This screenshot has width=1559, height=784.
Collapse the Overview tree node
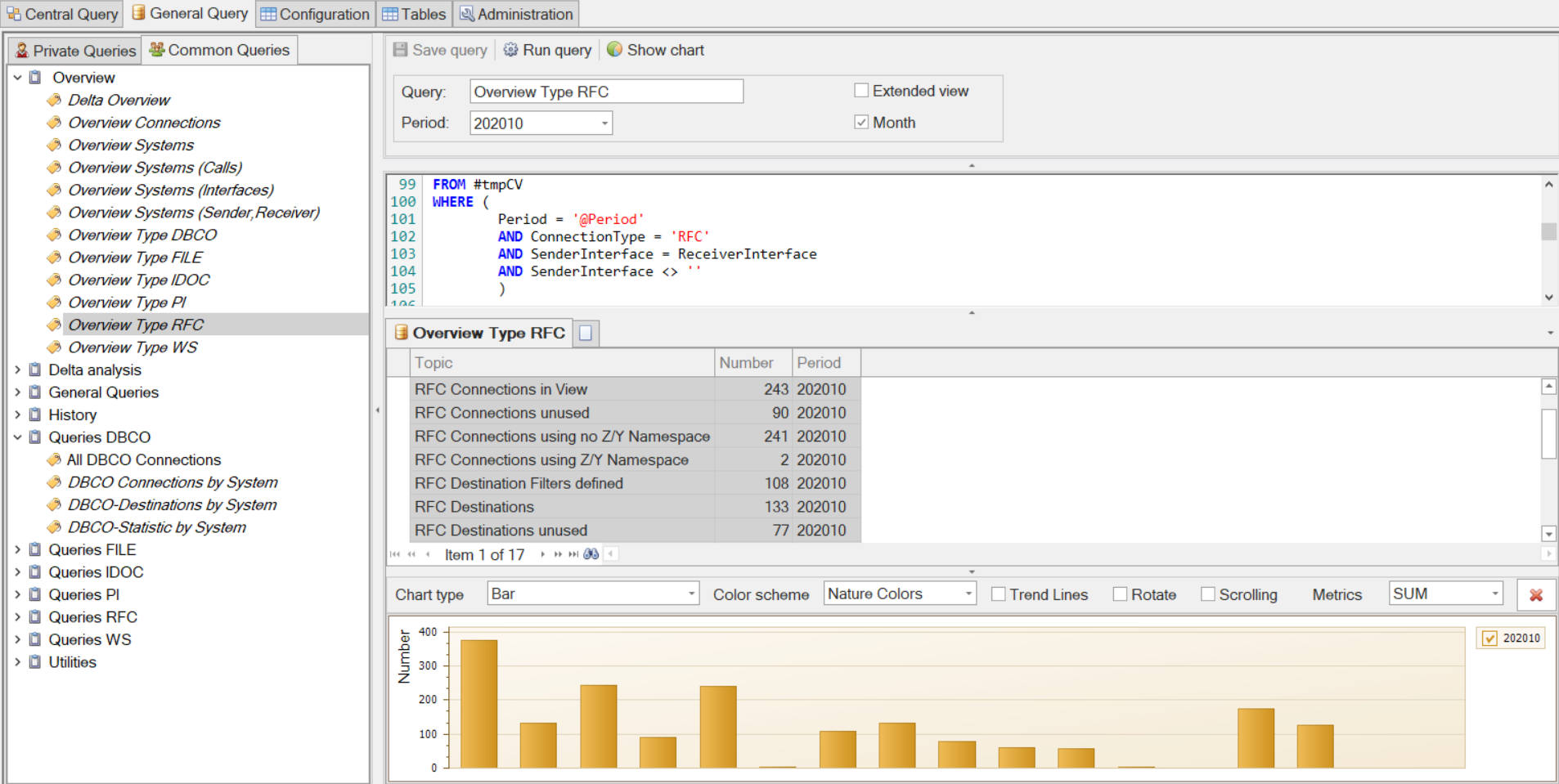(17, 78)
